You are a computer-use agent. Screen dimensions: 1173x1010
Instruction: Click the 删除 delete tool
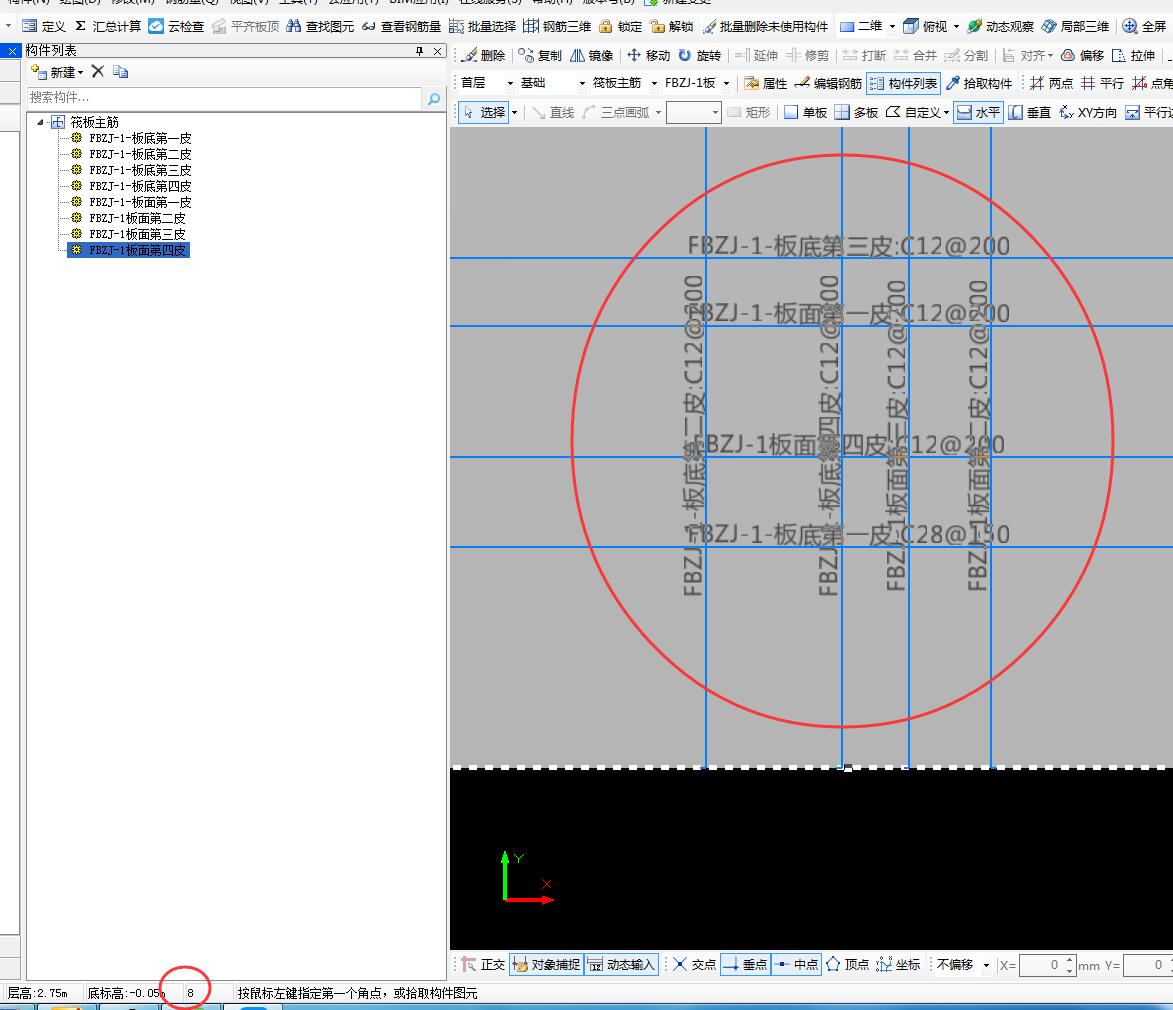(x=483, y=55)
